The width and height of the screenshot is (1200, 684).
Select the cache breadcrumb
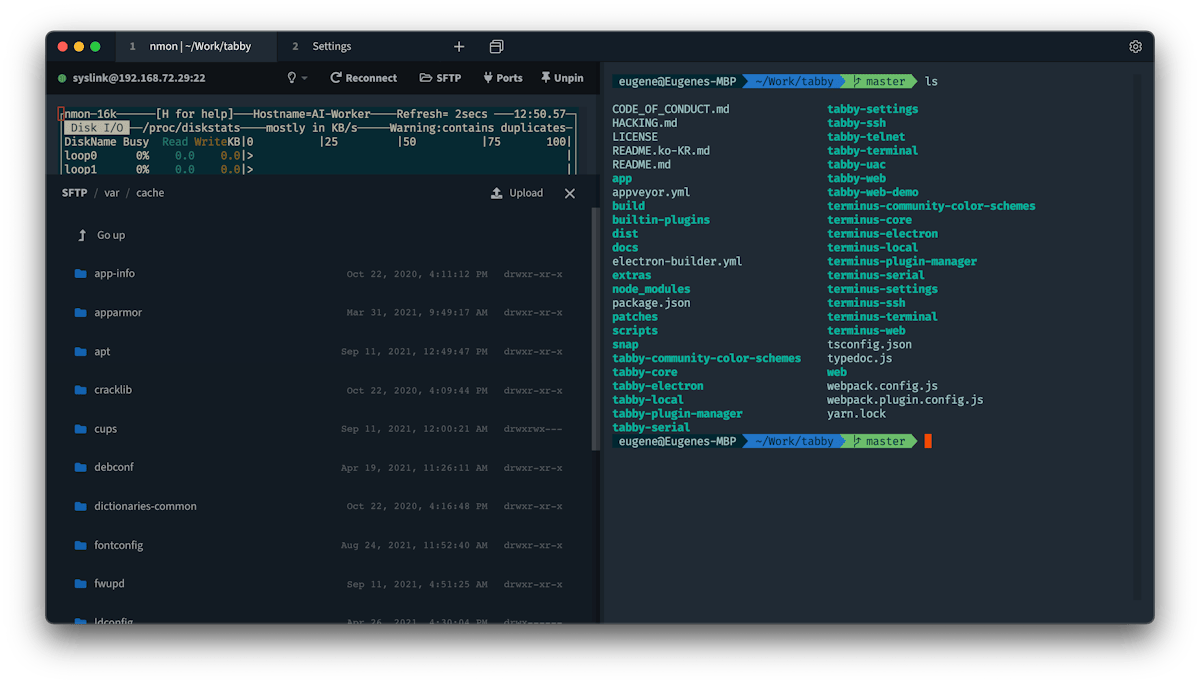point(150,193)
